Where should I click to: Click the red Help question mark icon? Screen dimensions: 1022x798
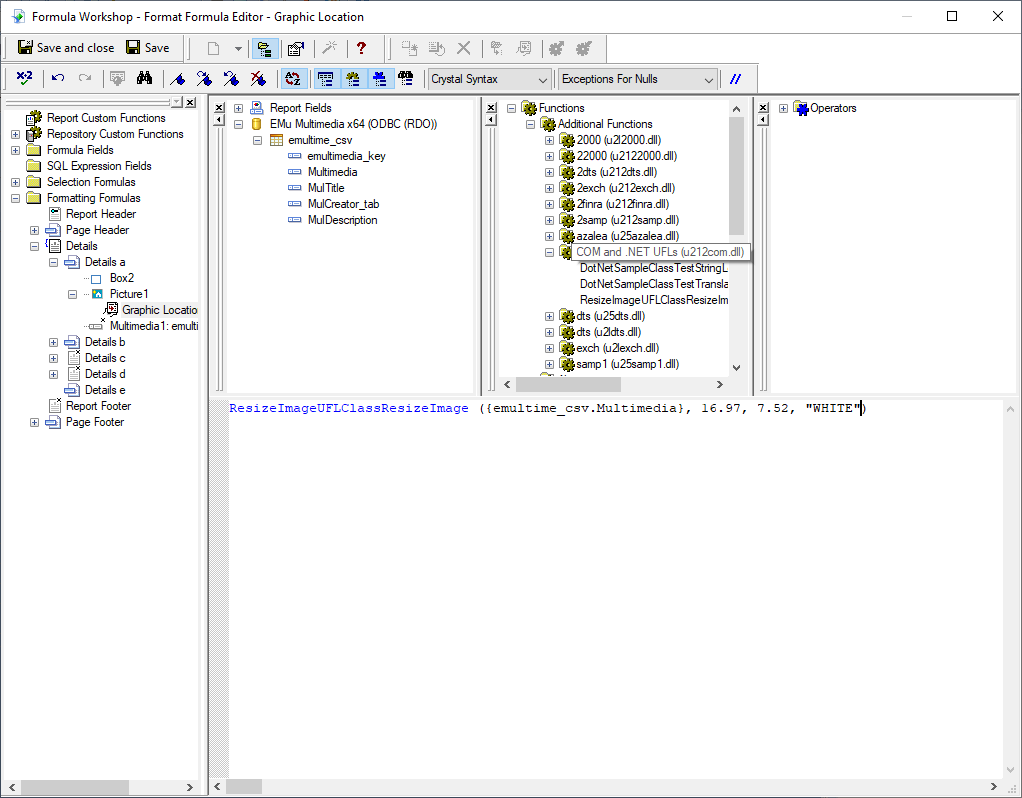coord(361,48)
